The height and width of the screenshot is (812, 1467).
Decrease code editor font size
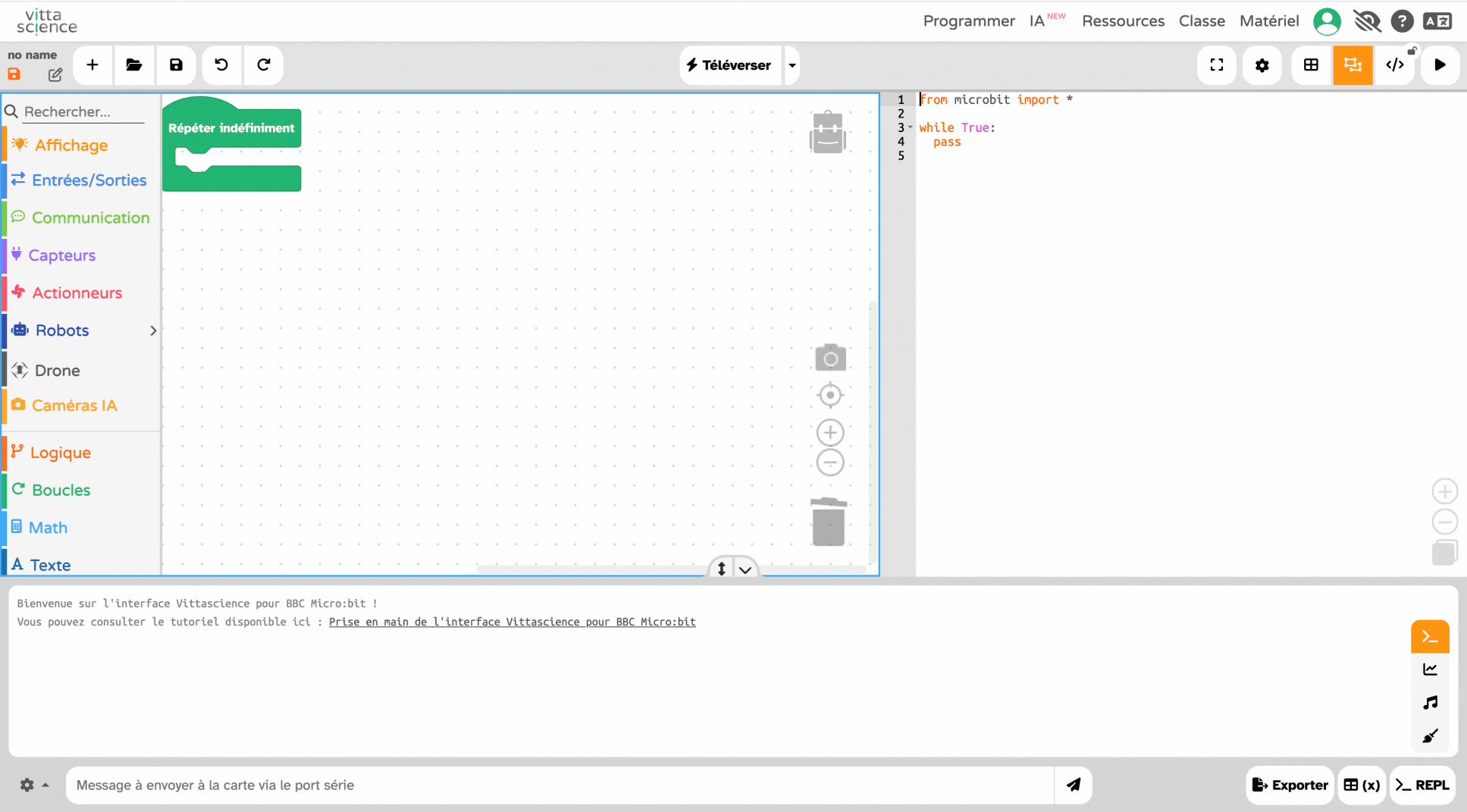click(x=1445, y=522)
